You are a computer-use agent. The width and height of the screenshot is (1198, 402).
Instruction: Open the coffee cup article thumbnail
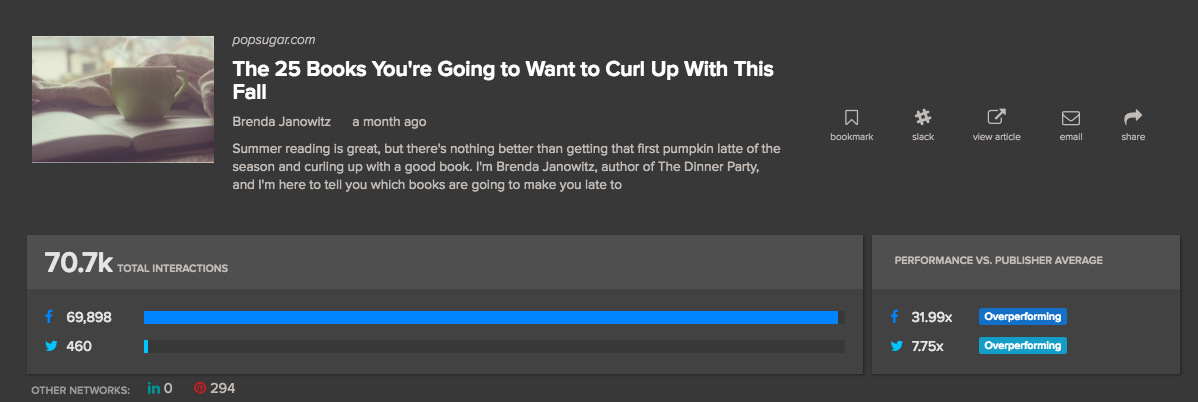point(123,99)
